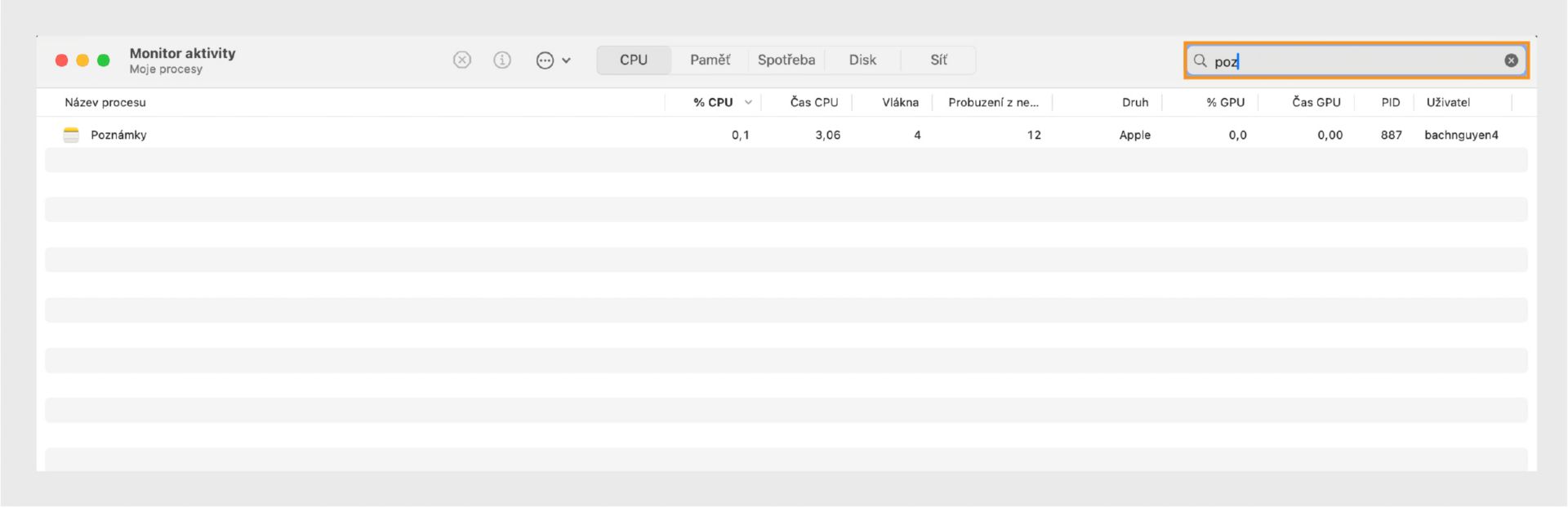Sort by the Čas CPU column header
This screenshot has height=508, width=1568.
(x=813, y=102)
